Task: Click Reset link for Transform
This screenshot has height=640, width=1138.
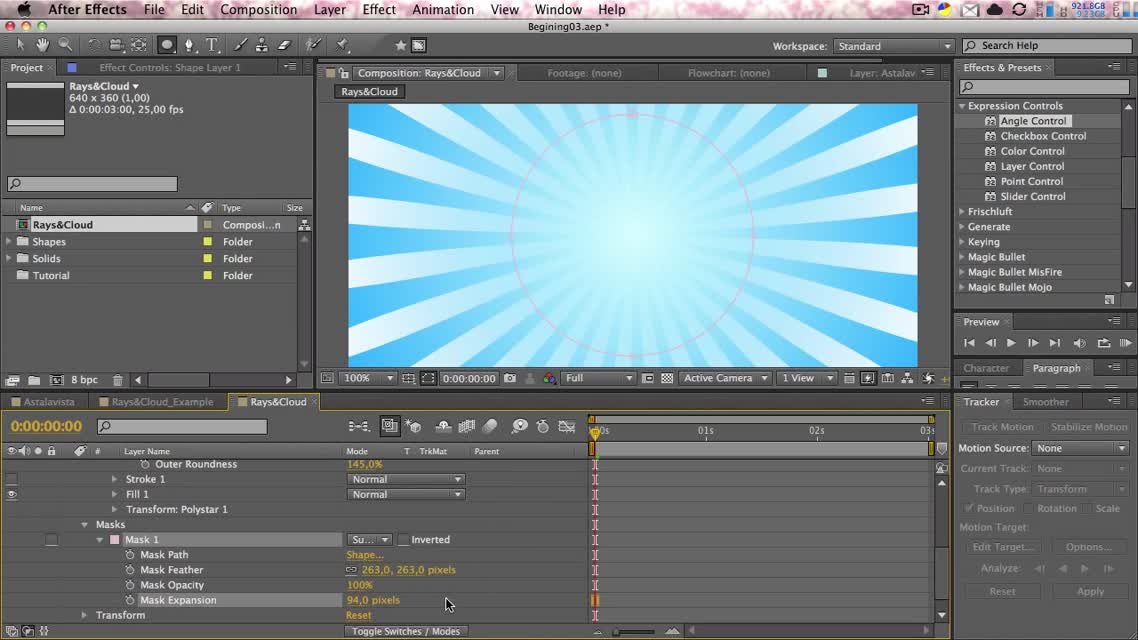Action: pos(359,615)
